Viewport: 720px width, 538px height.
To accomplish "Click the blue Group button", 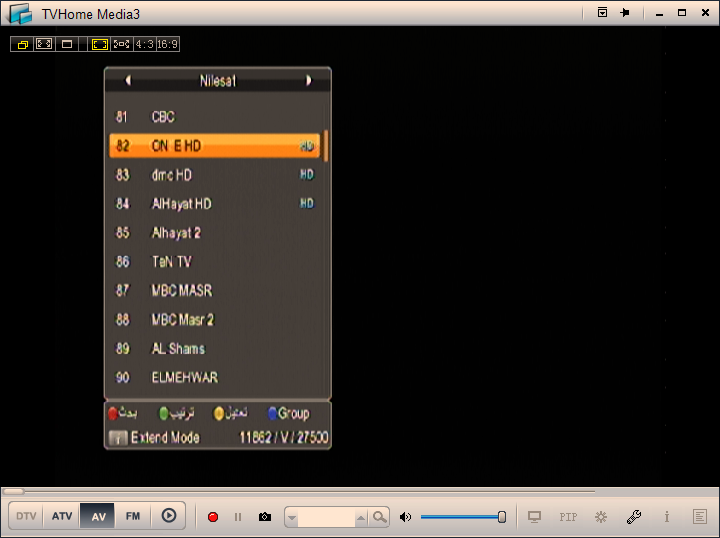I will click(x=289, y=413).
